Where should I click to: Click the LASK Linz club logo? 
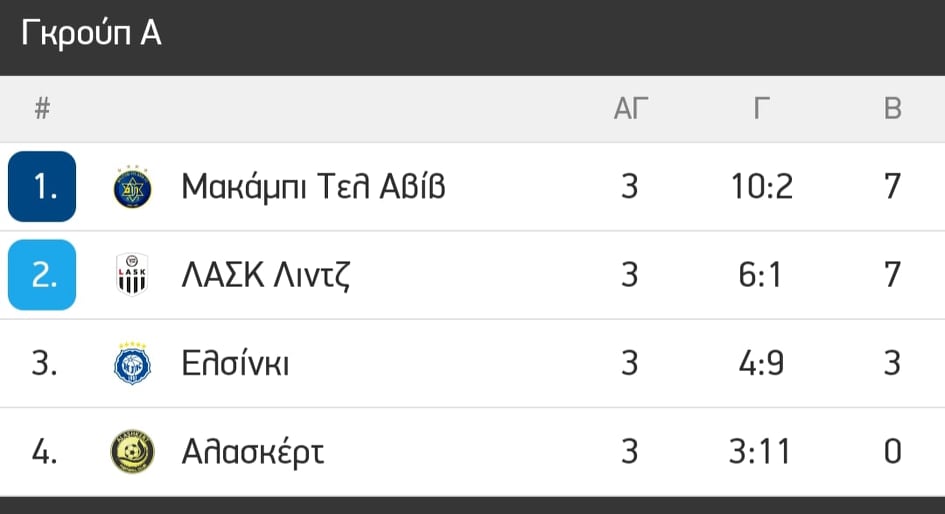tap(132, 274)
